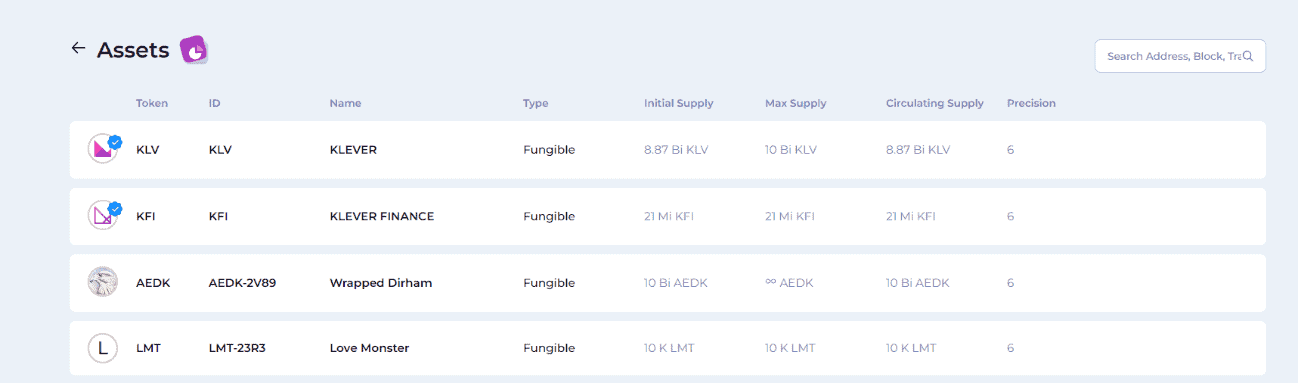Screen dimensions: 1298x383
Task: Click the KLV token logo
Action: [x=103, y=150]
